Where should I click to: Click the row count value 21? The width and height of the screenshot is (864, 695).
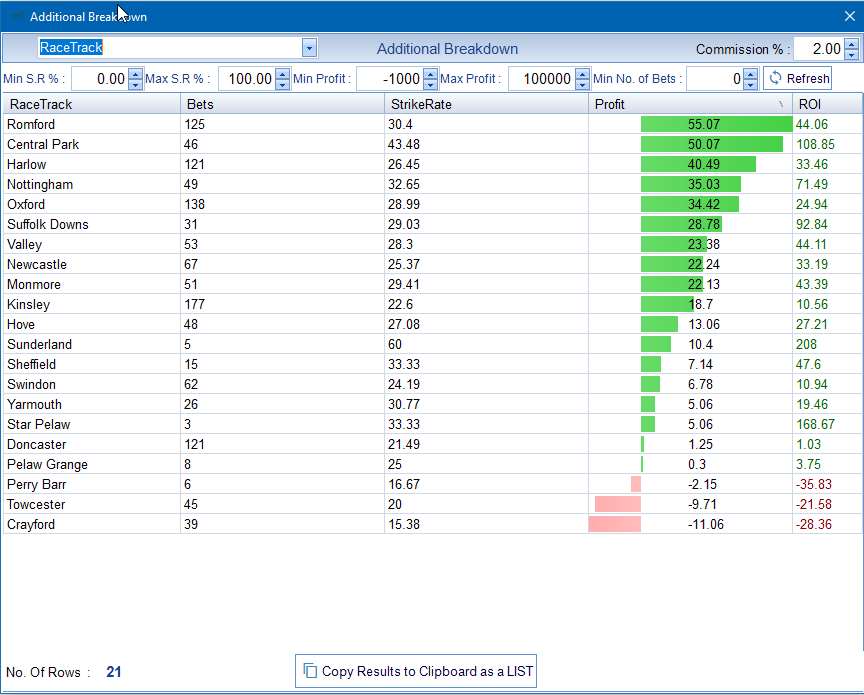(x=114, y=672)
